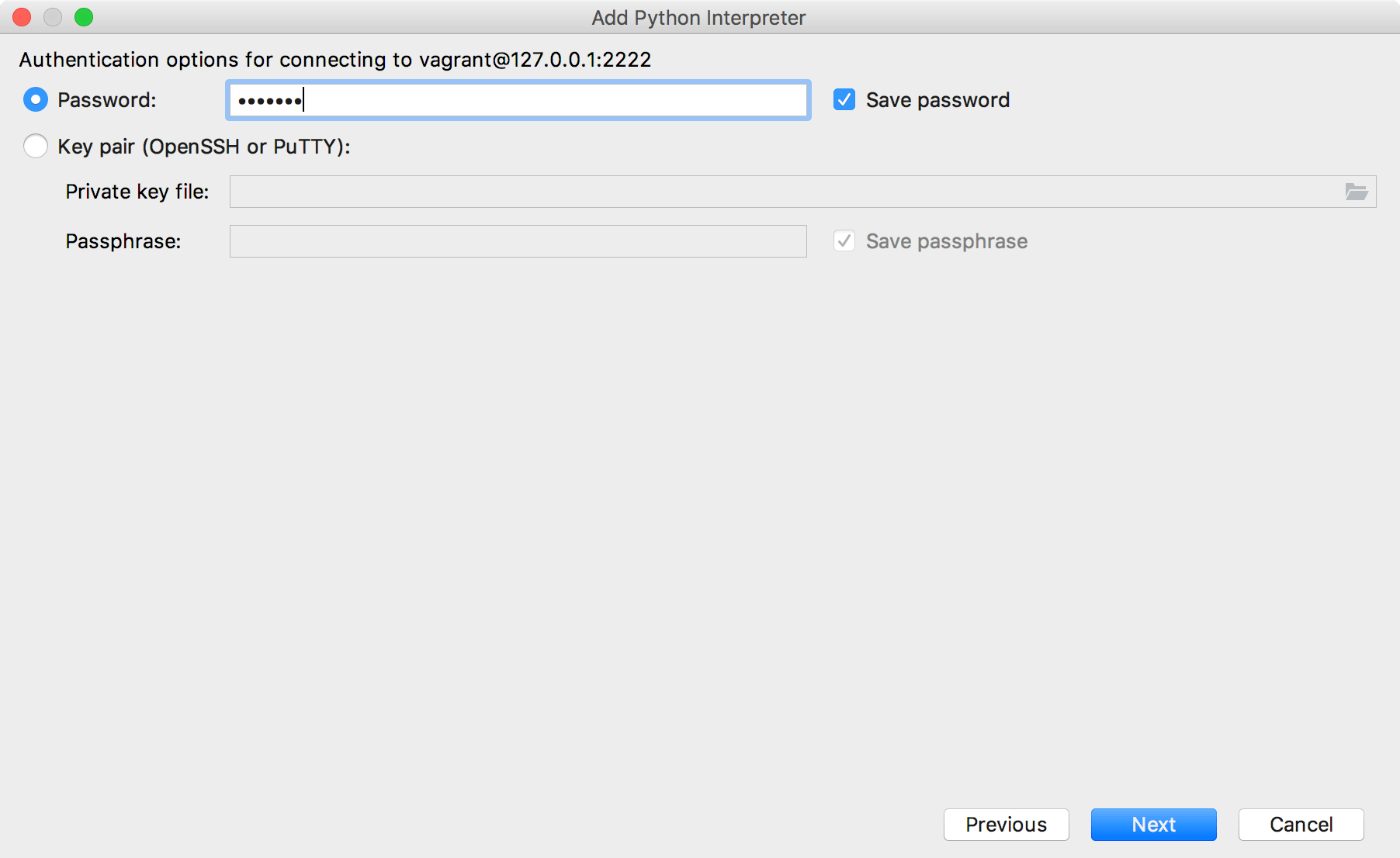Screen dimensions: 1400x858
Task: Go back with the Previous button
Action: (x=1006, y=825)
